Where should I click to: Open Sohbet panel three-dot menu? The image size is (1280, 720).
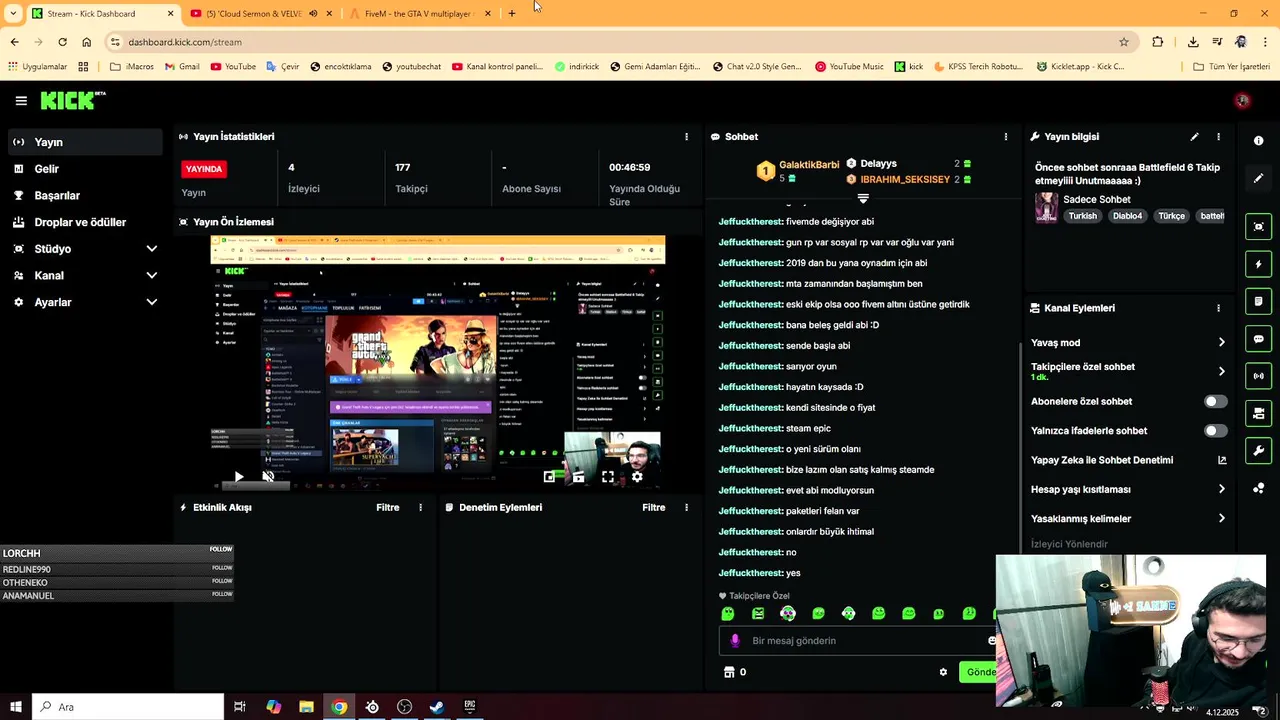(1006, 137)
